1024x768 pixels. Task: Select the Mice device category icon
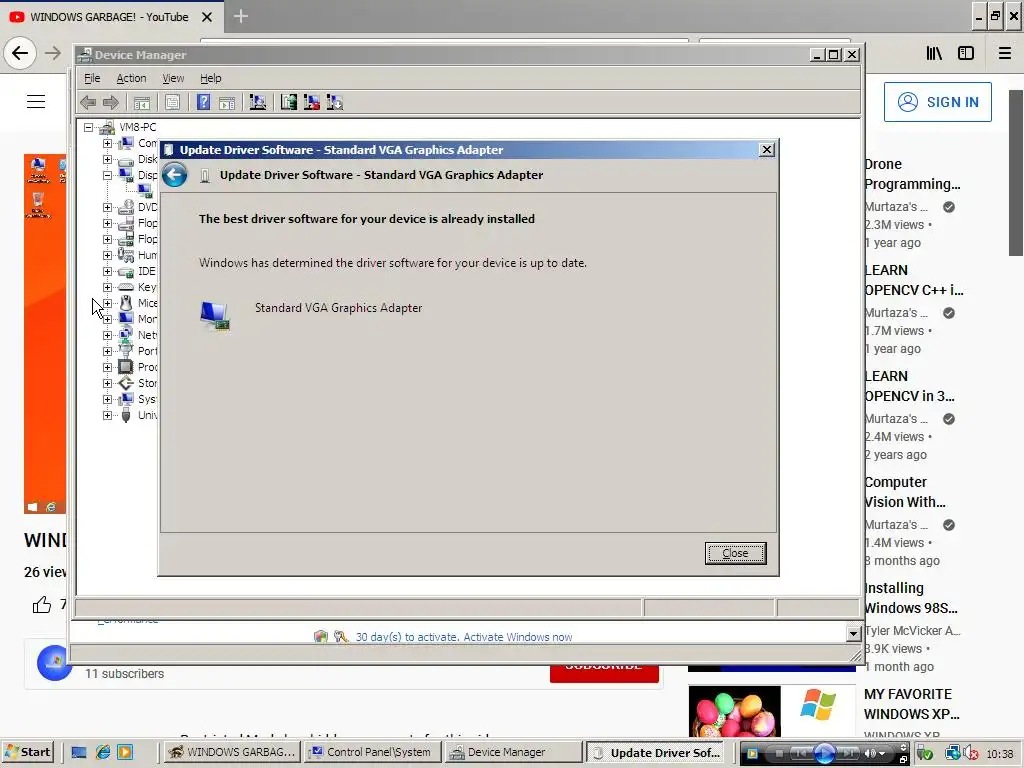126,303
